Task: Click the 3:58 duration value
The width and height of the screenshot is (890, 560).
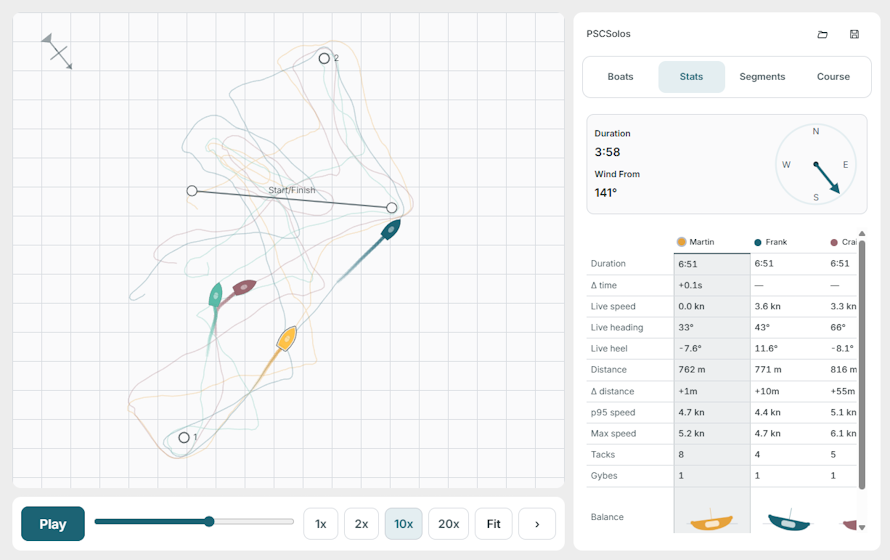Action: [x=607, y=152]
